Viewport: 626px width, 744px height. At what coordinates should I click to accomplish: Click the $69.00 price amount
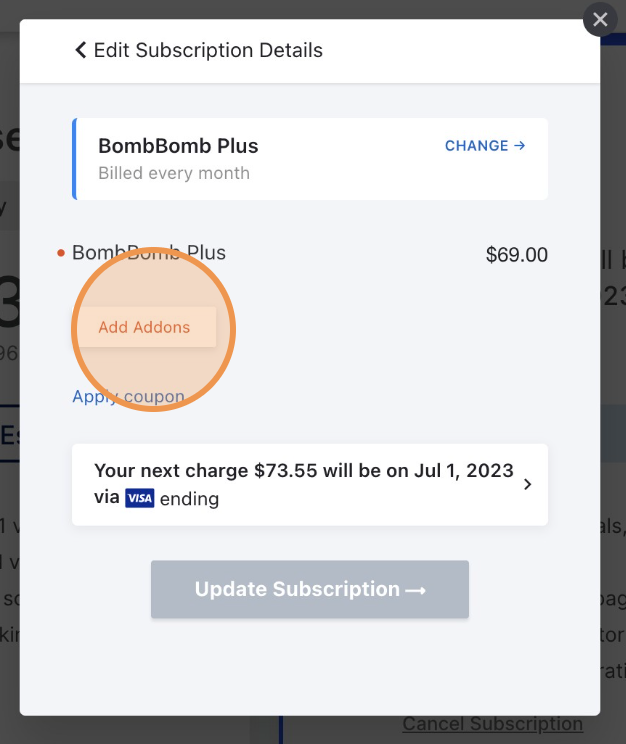click(517, 255)
